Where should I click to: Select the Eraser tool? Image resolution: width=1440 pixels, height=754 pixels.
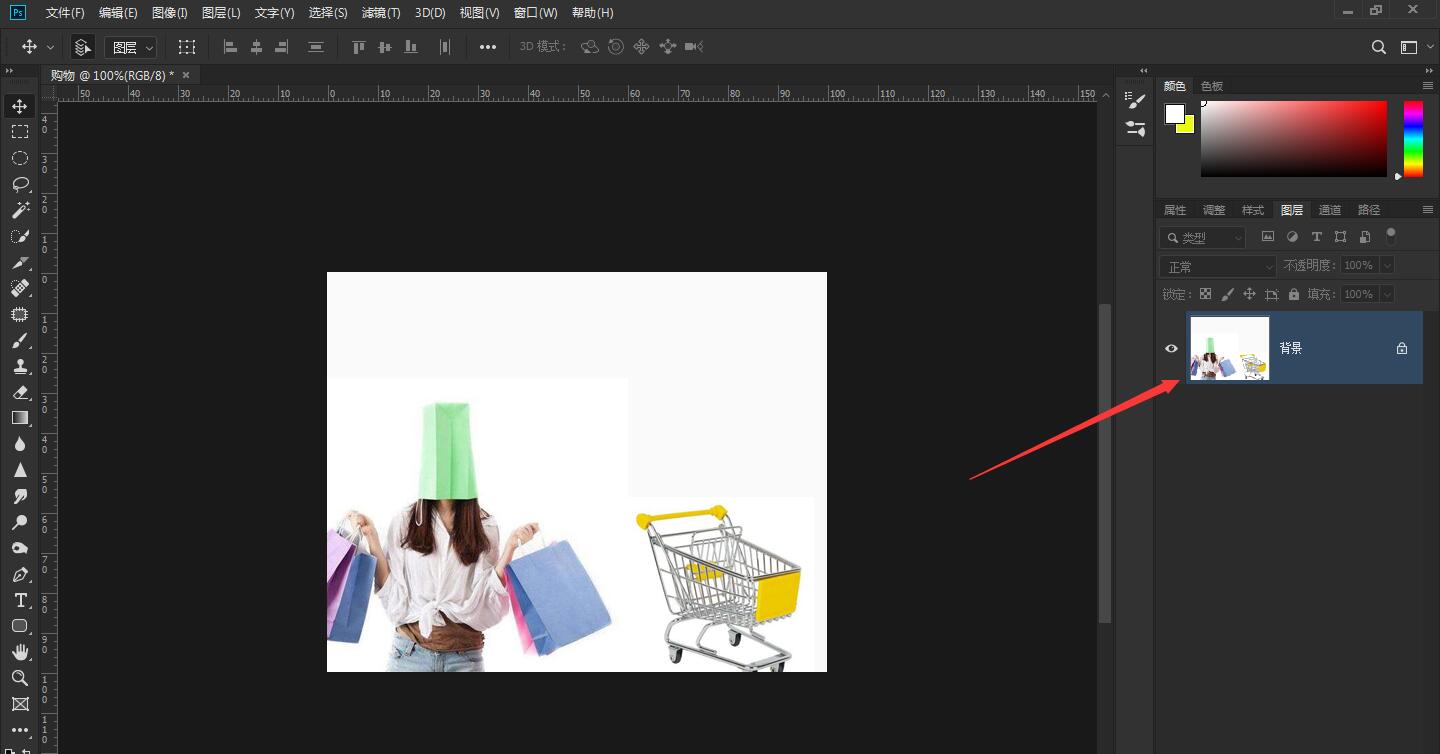[20, 392]
